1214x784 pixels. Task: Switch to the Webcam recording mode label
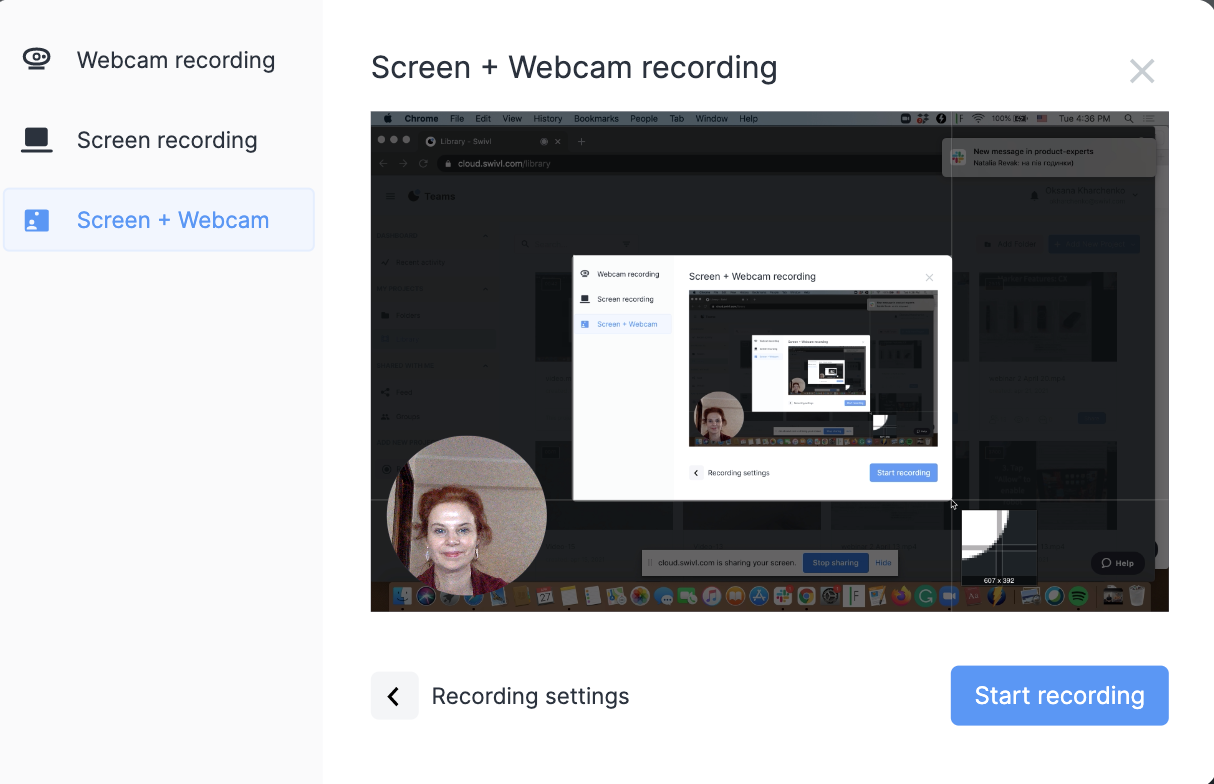[x=175, y=60]
